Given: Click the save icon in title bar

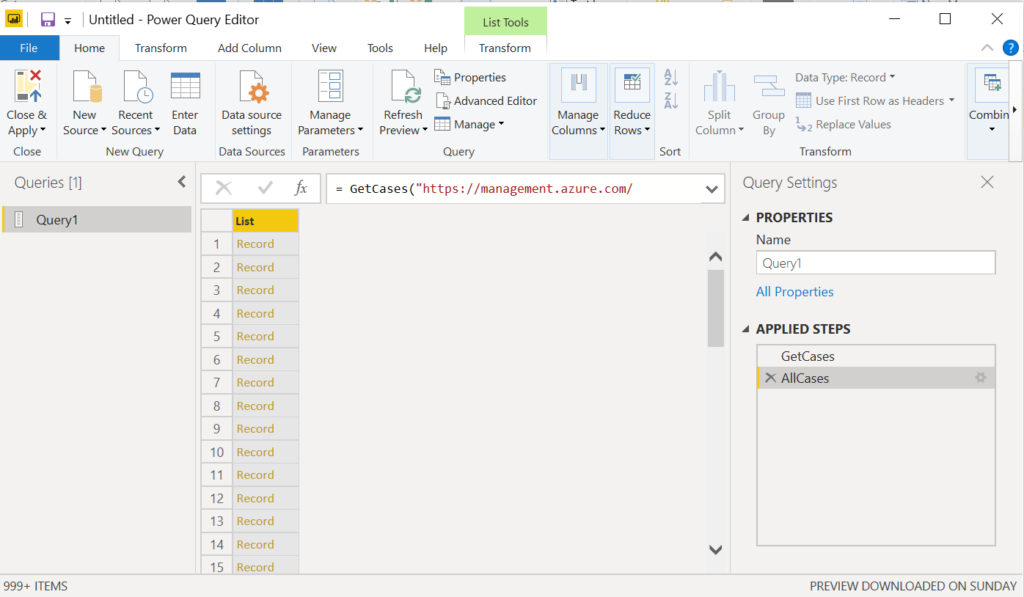Looking at the screenshot, I should pyautogui.click(x=48, y=20).
